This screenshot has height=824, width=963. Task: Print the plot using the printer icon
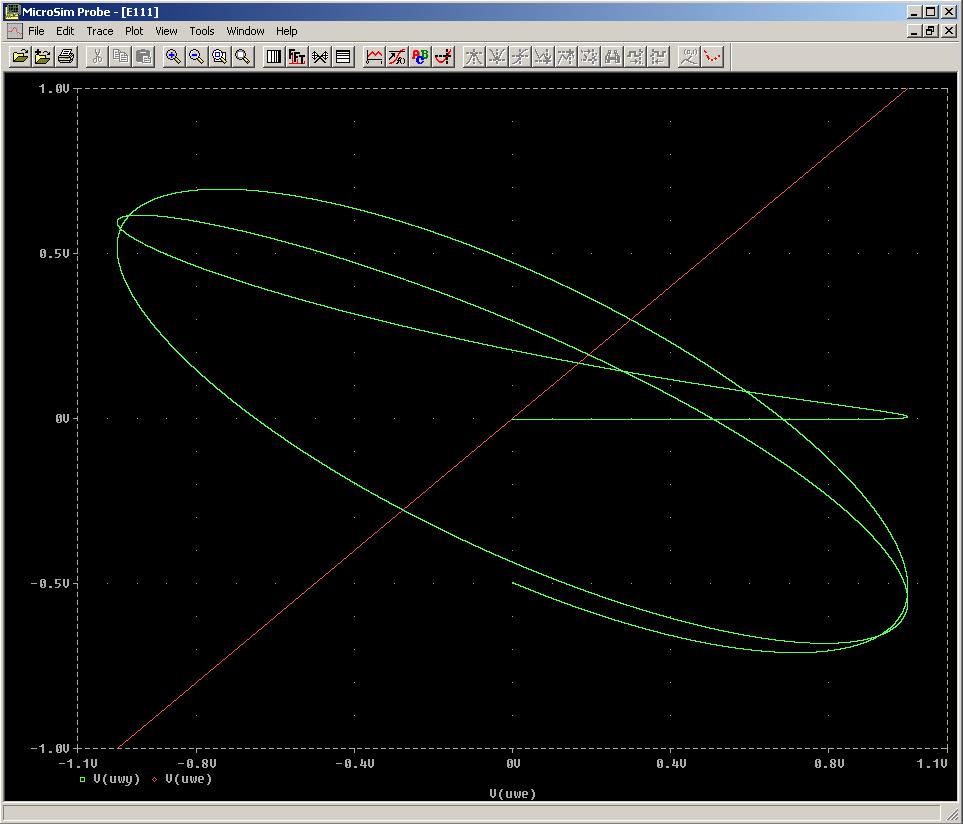point(66,57)
